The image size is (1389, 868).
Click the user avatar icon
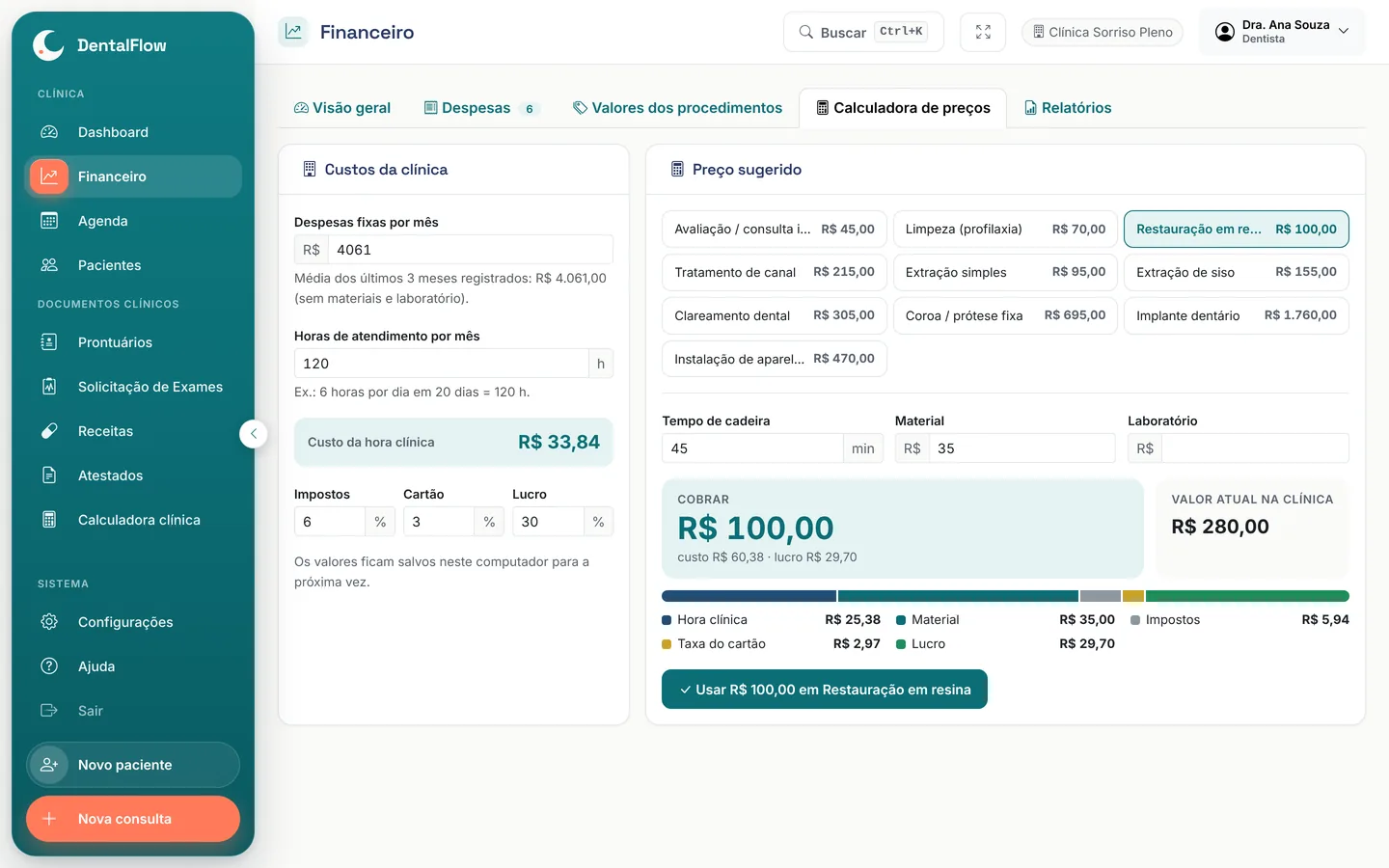pos(1225,32)
